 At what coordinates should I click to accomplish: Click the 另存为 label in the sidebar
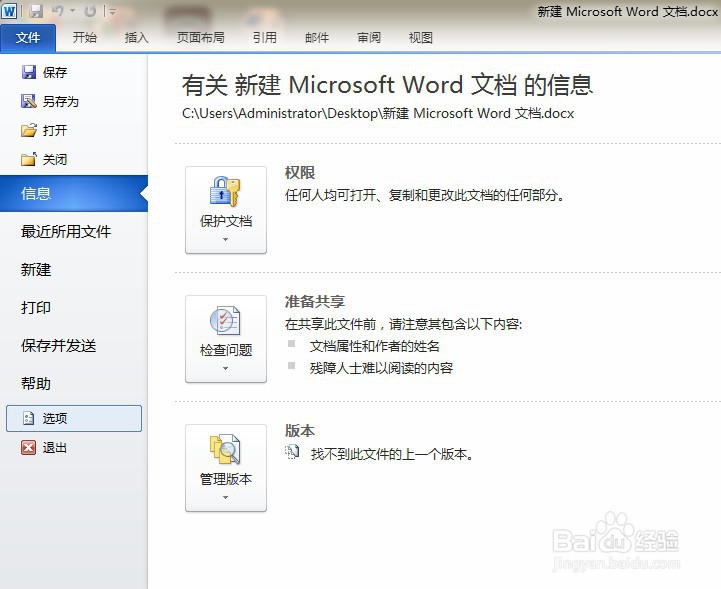click(x=61, y=101)
